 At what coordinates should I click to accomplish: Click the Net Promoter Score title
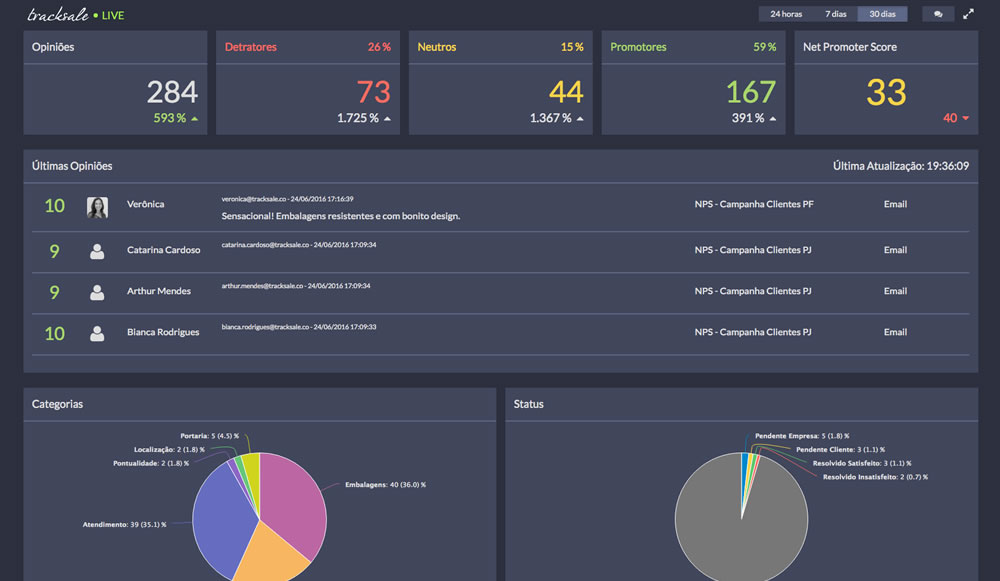(x=849, y=47)
